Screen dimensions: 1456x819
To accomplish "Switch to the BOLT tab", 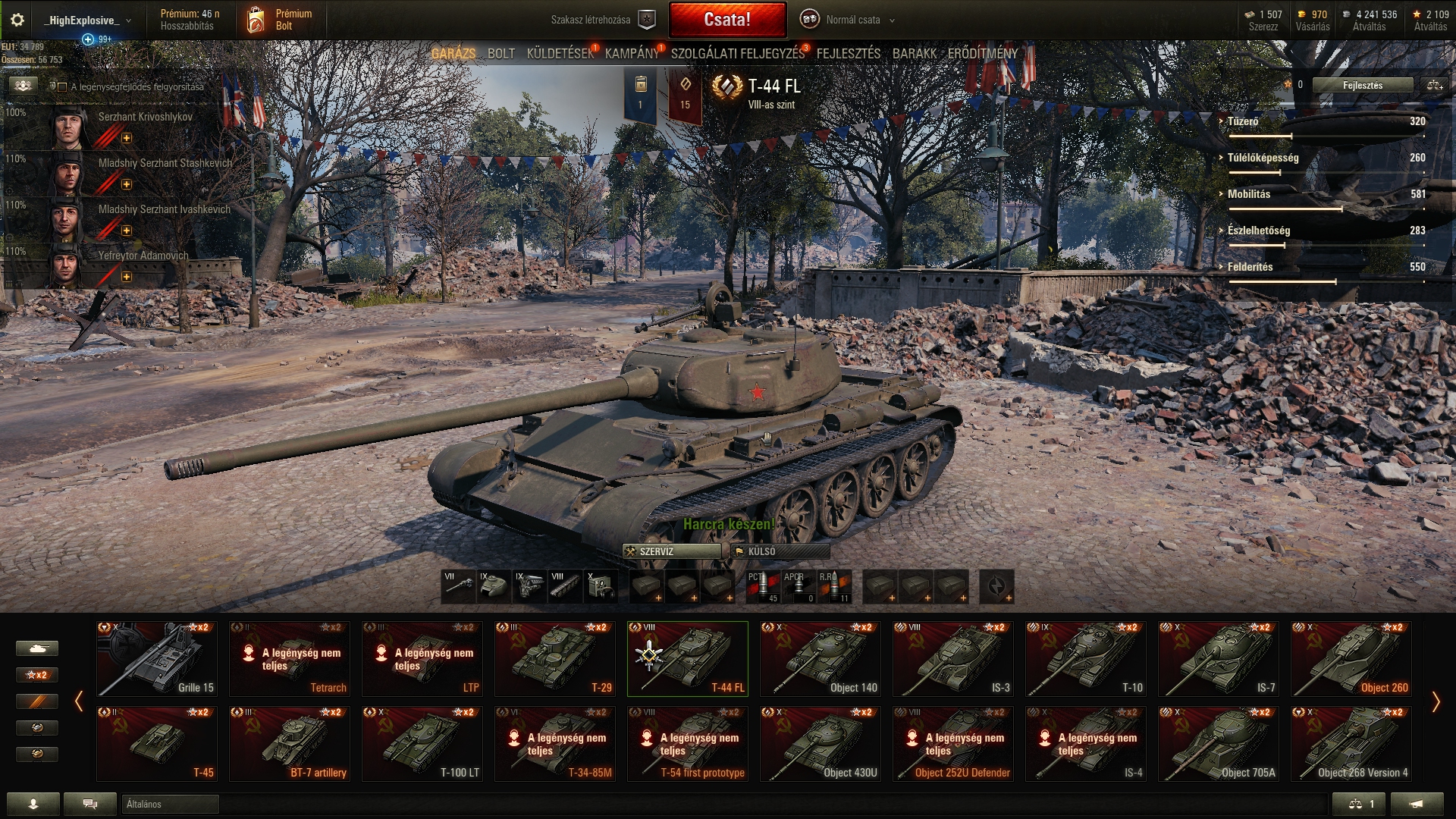I will 501,54.
